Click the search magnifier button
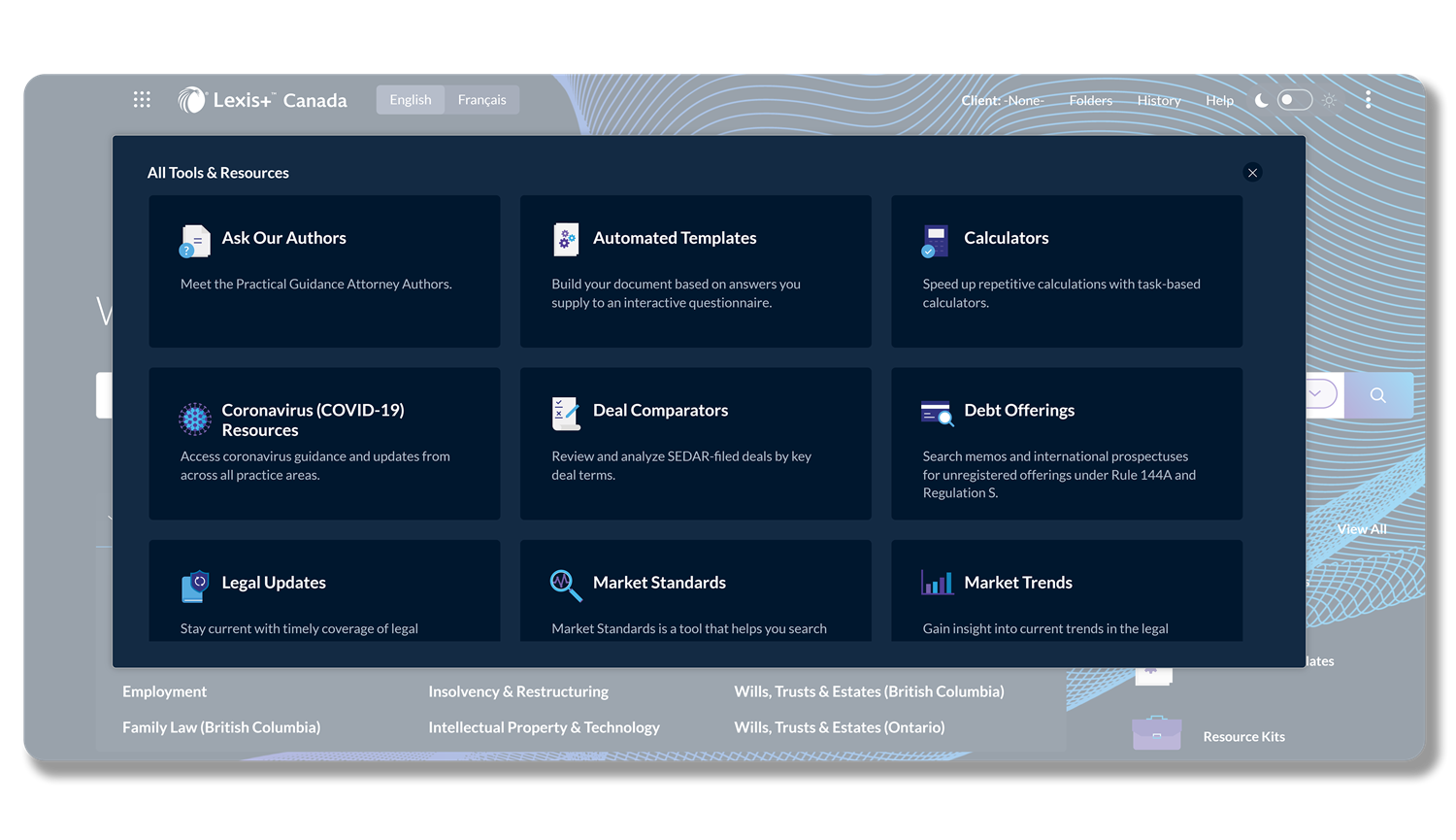The width and height of the screenshot is (1456, 840). click(x=1377, y=395)
